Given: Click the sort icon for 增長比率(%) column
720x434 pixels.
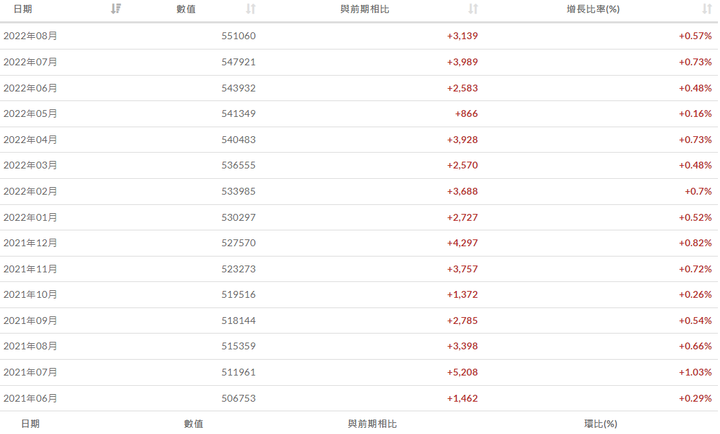Looking at the screenshot, I should (x=707, y=9).
